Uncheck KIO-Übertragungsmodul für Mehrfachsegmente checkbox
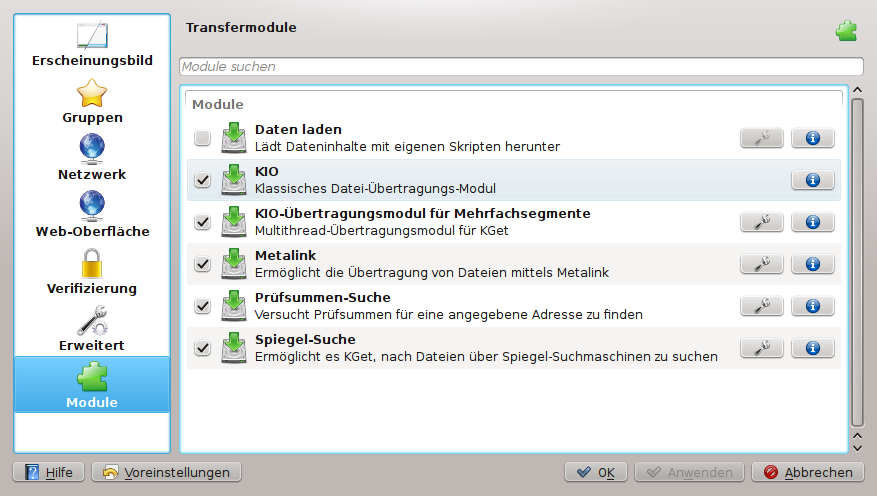The width and height of the screenshot is (877, 496). click(x=202, y=222)
